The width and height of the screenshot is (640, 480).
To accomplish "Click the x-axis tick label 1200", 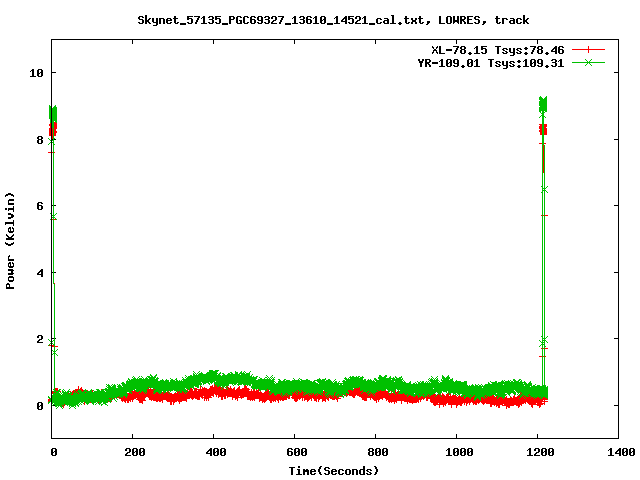I will 540,452.
